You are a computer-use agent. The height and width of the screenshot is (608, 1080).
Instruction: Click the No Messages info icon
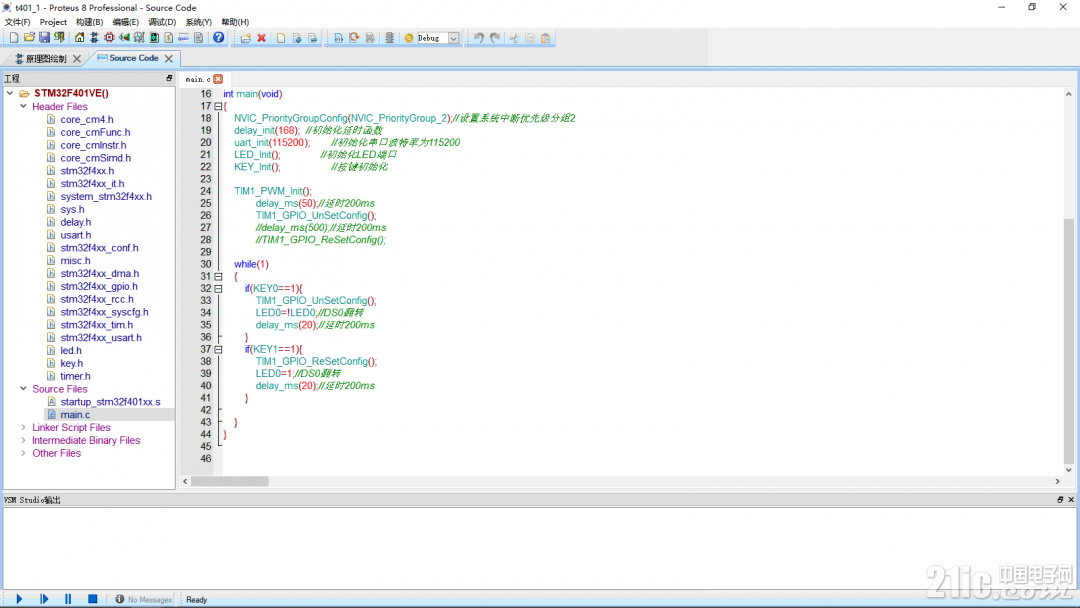[120, 599]
